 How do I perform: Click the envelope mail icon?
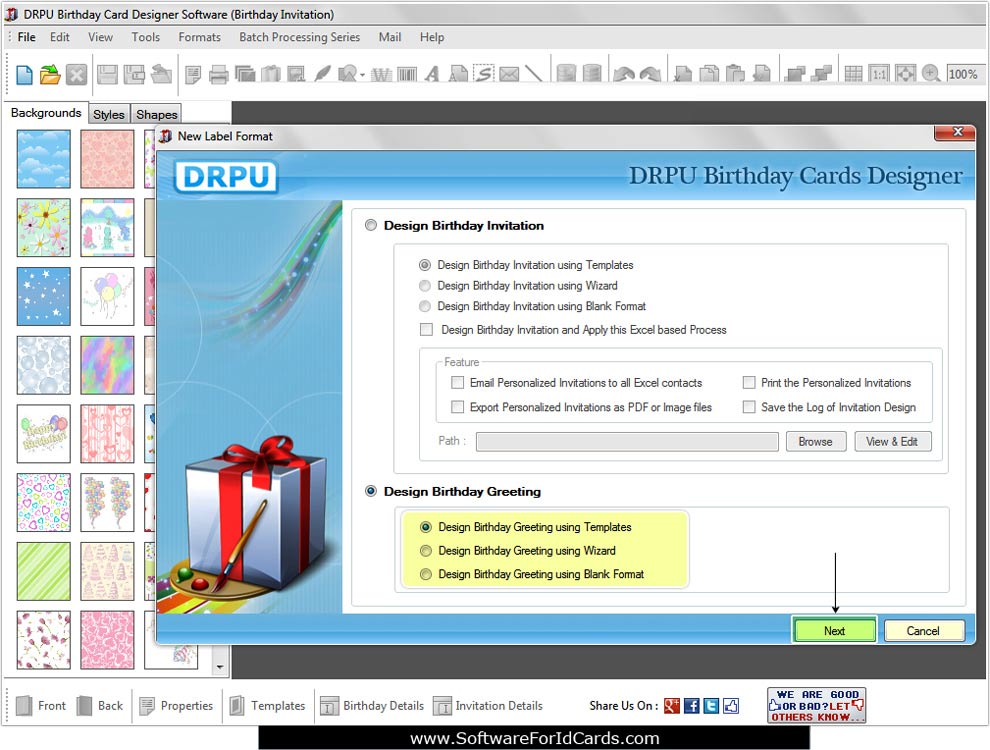[509, 74]
